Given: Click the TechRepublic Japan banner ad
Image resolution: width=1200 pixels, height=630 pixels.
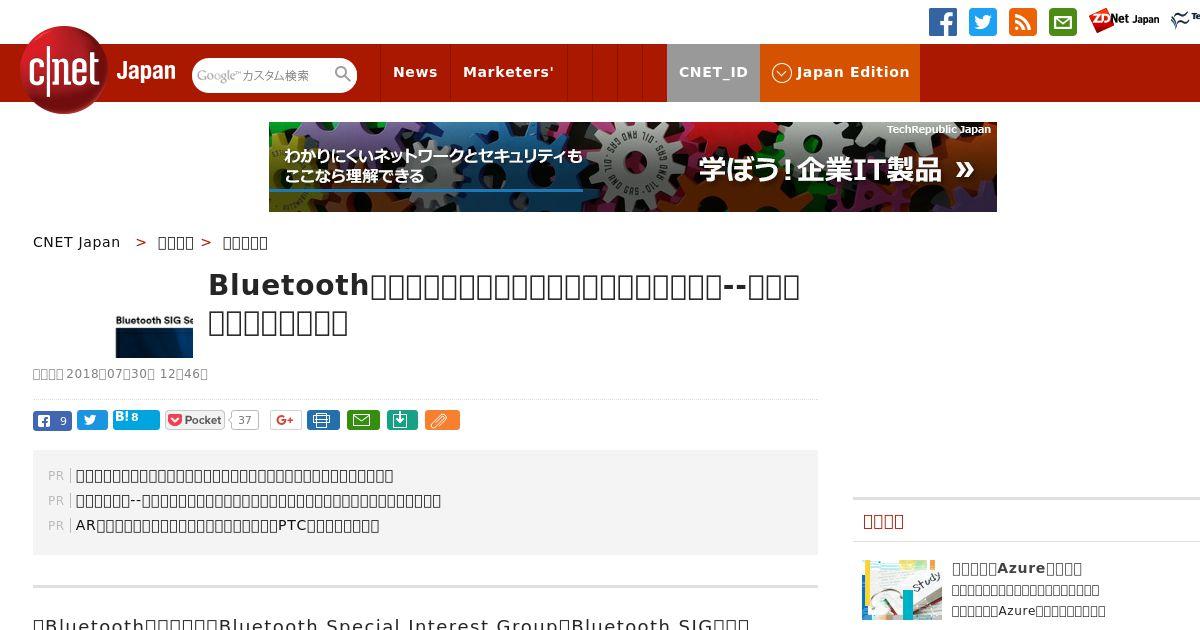Looking at the screenshot, I should [633, 167].
